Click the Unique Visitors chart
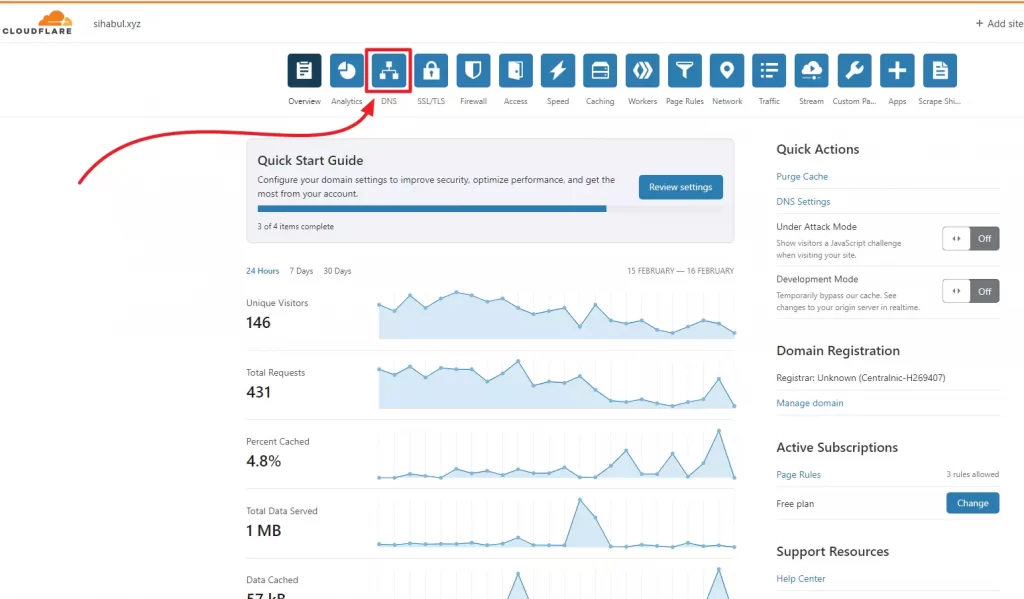Viewport: 1024px width, 599px height. point(556,315)
